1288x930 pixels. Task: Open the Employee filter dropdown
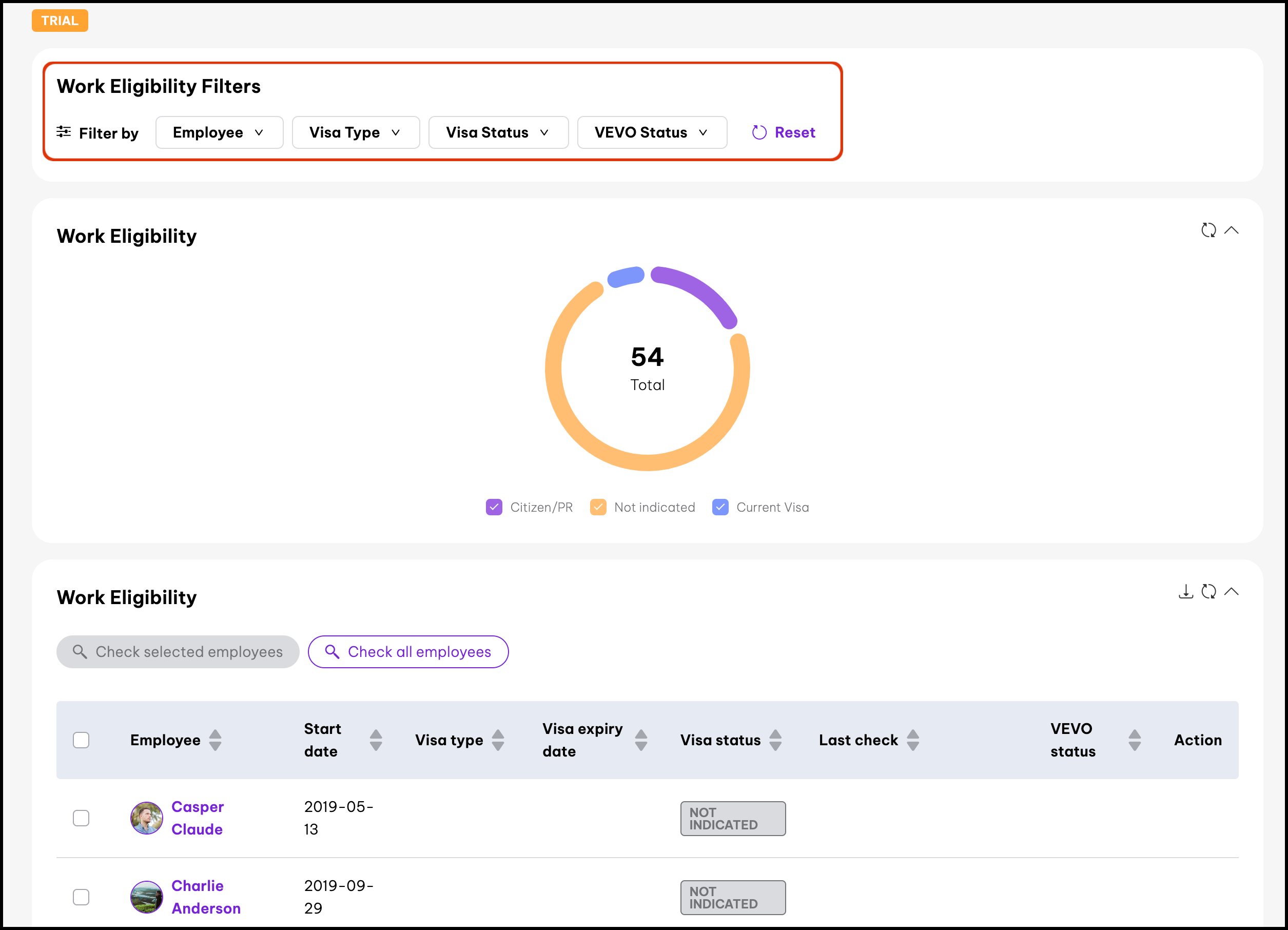pos(219,132)
